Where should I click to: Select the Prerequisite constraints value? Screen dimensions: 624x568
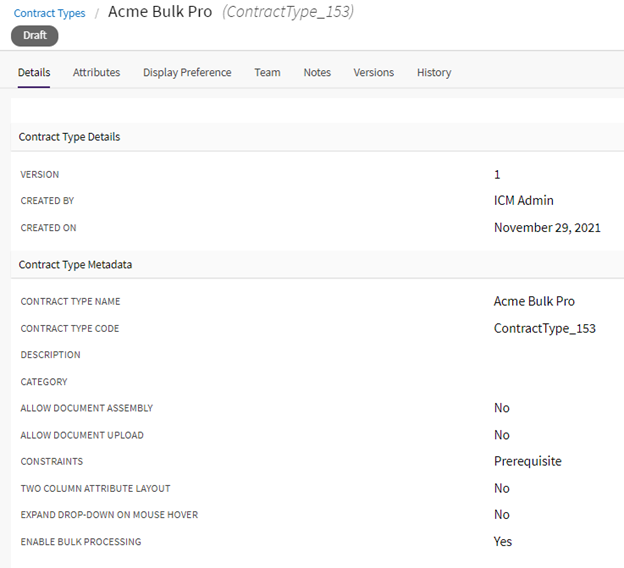(x=527, y=462)
